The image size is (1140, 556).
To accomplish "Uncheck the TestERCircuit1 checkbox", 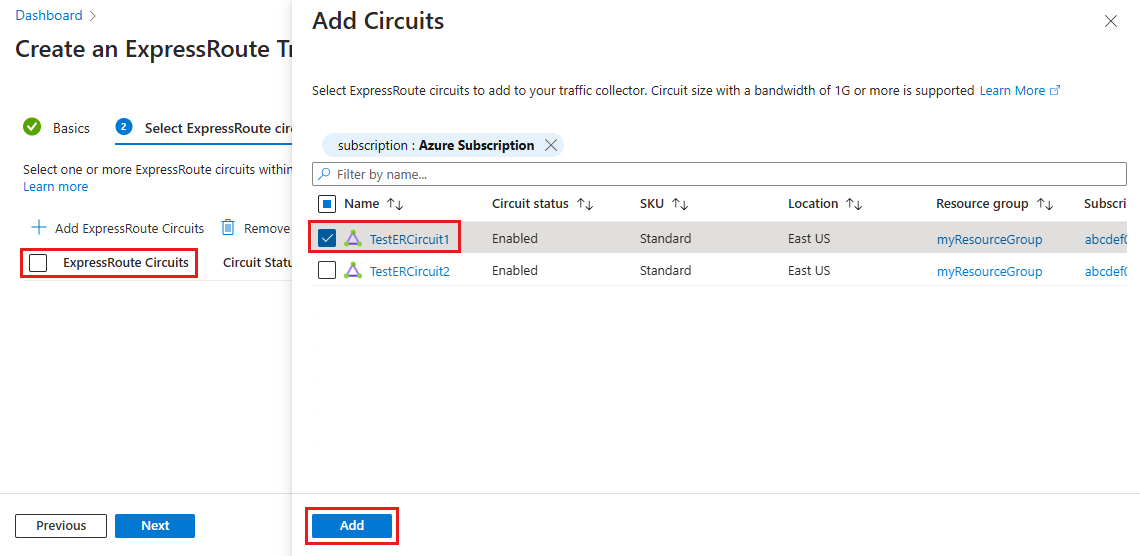I will (x=327, y=238).
